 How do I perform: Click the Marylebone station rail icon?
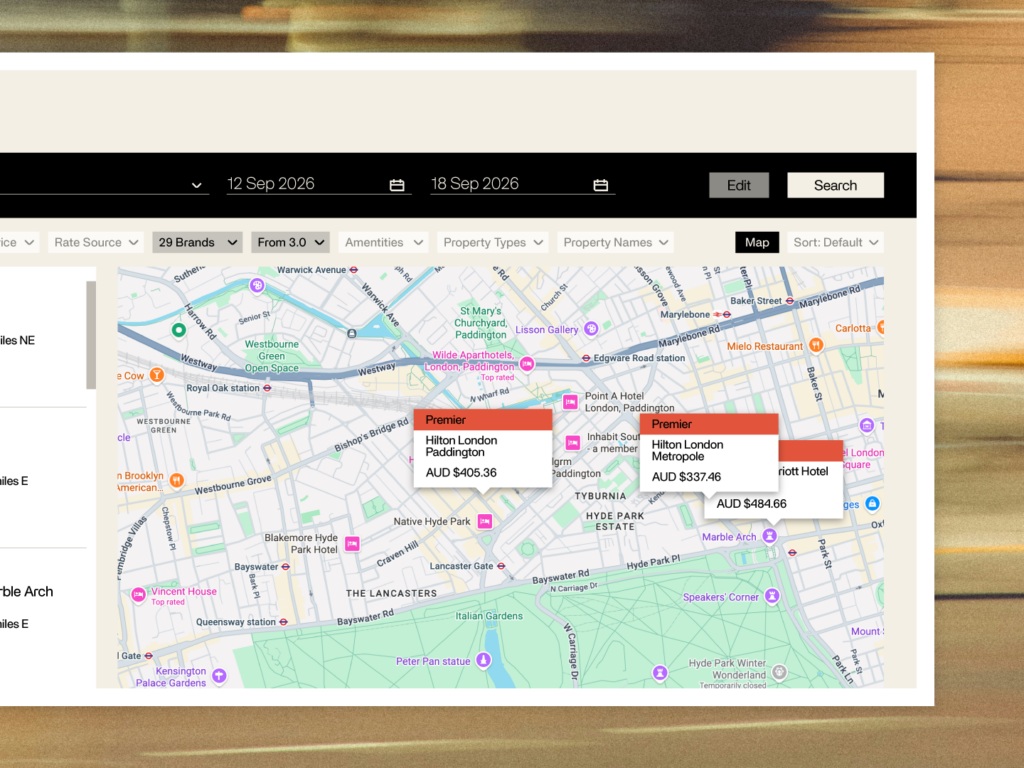pos(722,315)
